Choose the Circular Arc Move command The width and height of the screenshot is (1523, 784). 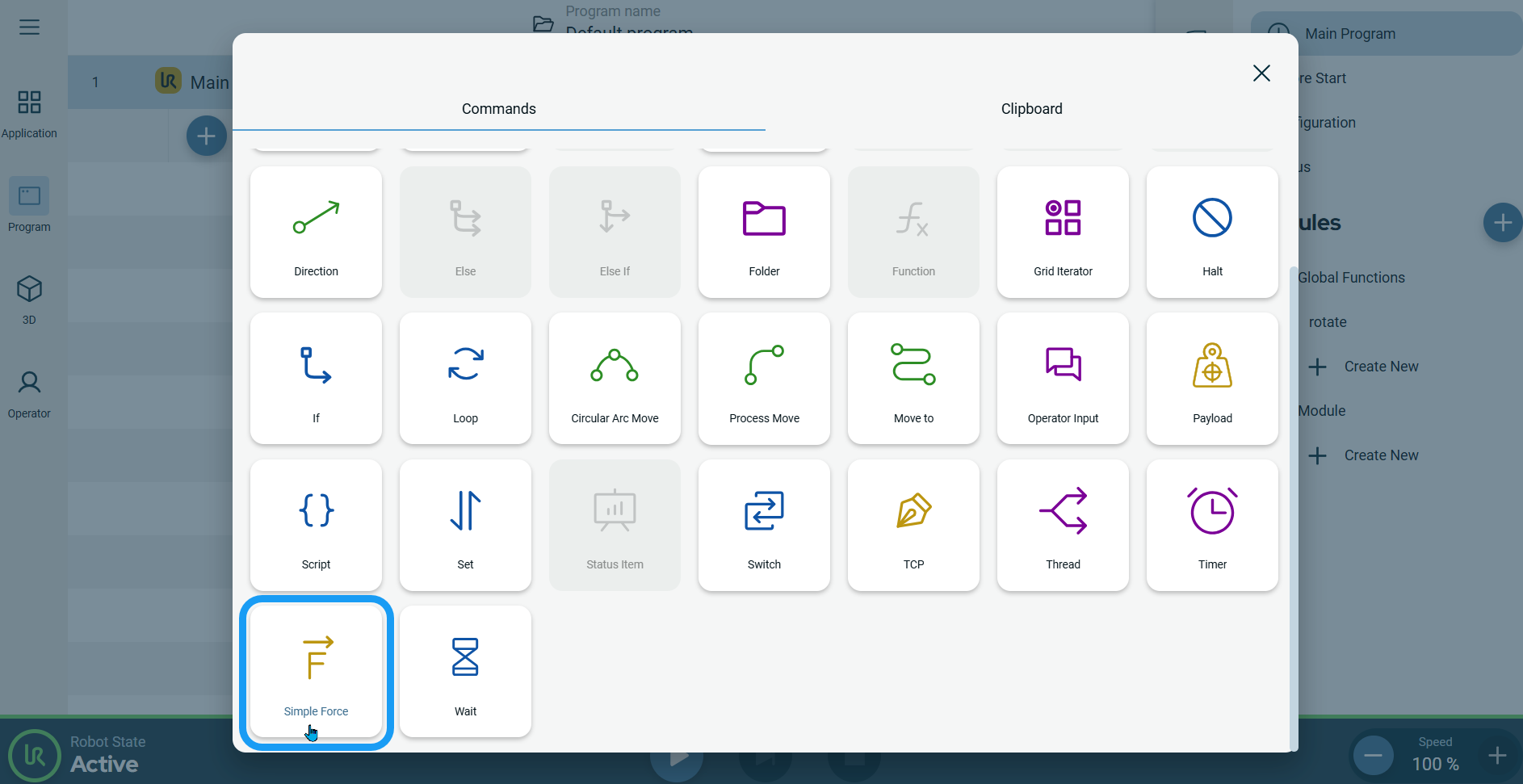615,379
